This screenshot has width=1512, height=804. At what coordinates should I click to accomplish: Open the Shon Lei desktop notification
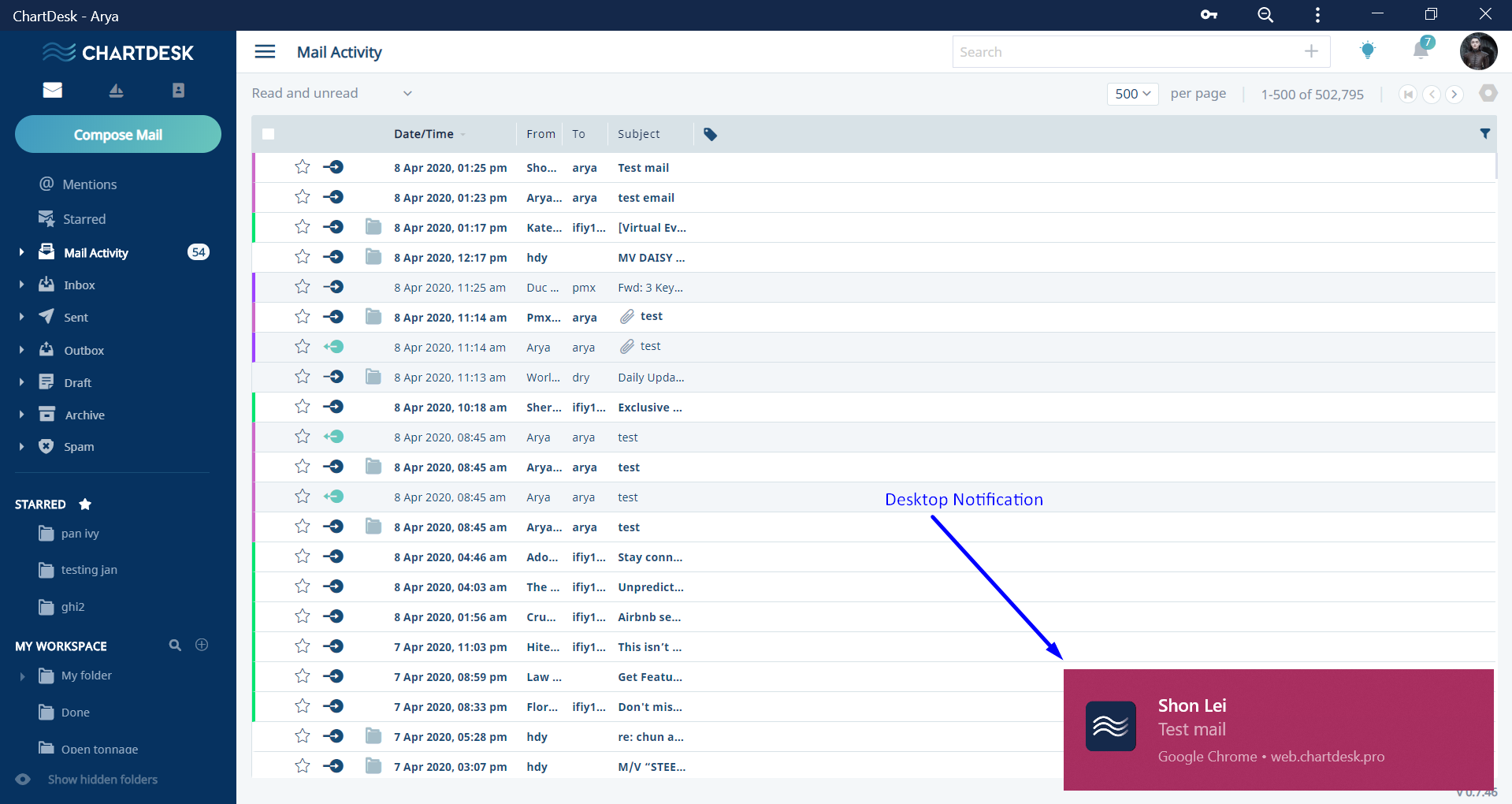pyautogui.click(x=1279, y=730)
